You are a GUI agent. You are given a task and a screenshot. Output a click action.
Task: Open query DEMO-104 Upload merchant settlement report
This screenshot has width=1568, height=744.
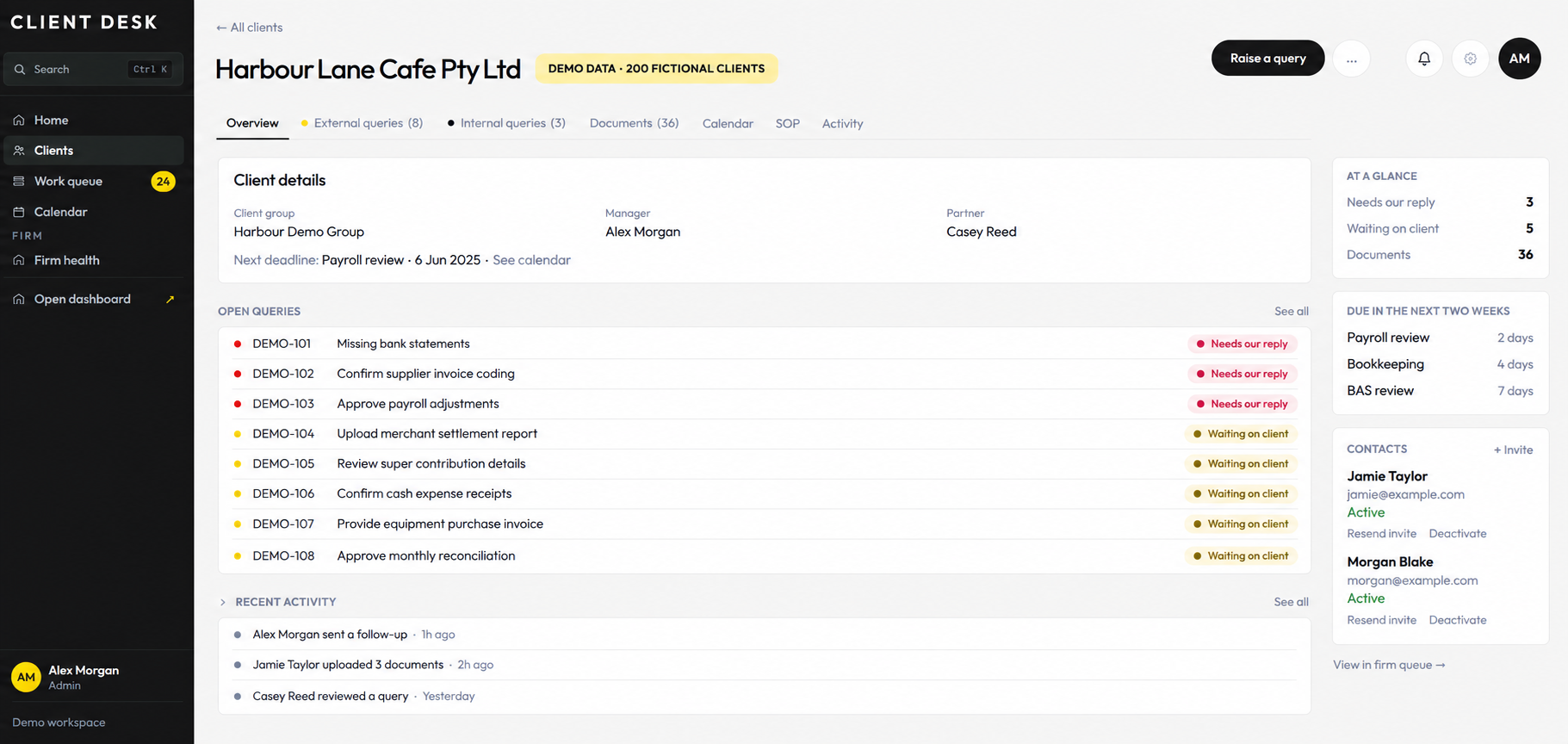pyautogui.click(x=765, y=434)
